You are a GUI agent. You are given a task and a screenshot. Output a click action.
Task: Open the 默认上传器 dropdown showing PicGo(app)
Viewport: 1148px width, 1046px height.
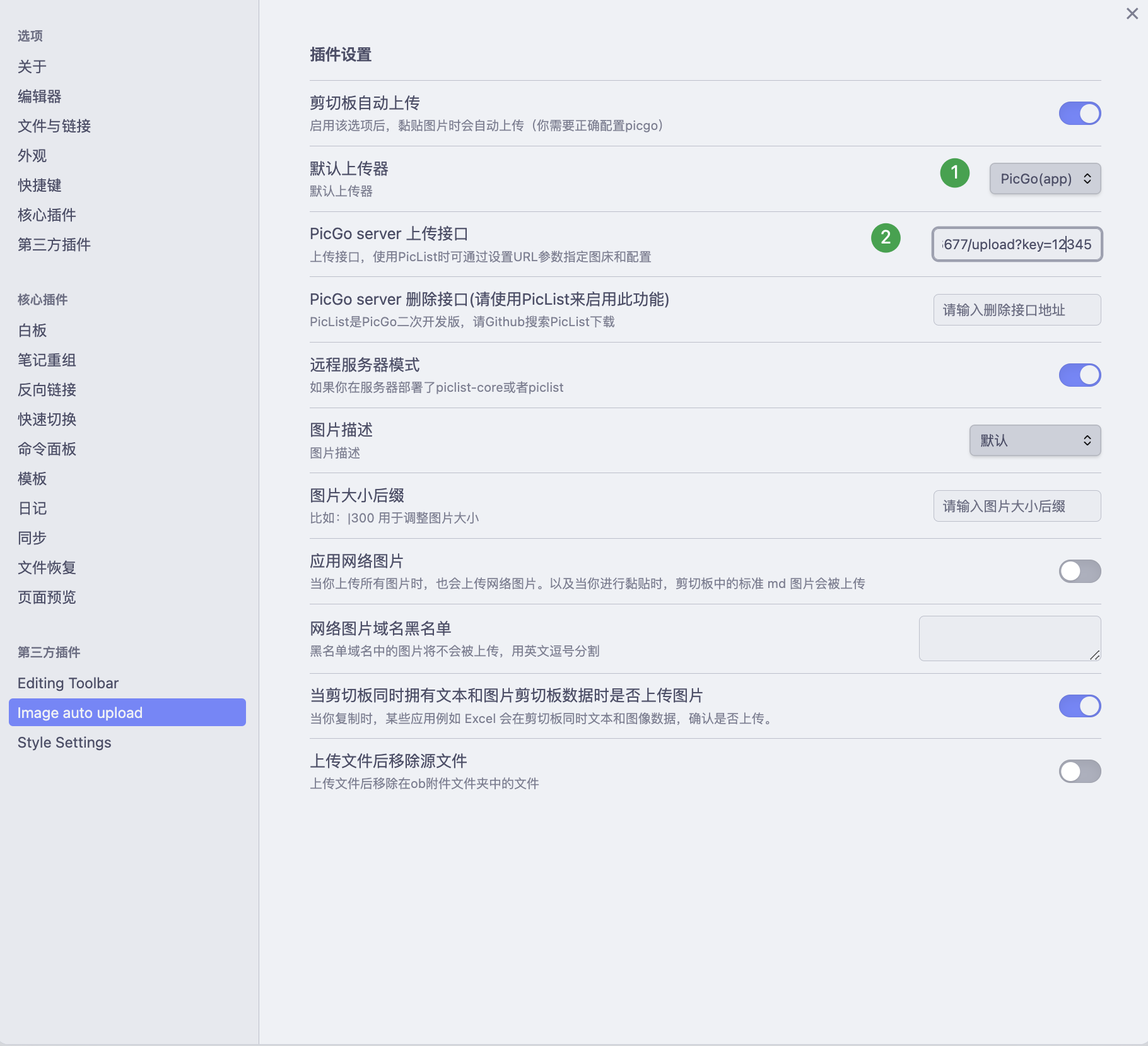[1045, 179]
